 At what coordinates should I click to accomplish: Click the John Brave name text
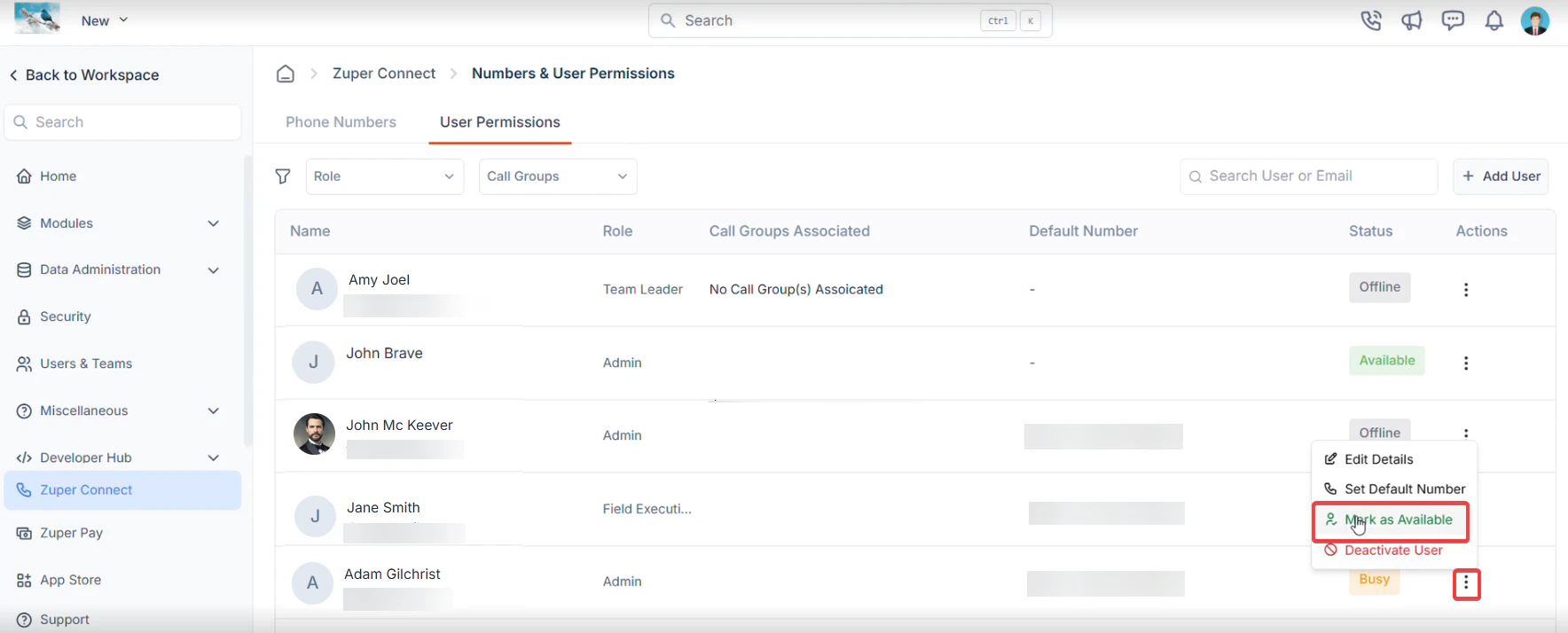[x=384, y=354]
